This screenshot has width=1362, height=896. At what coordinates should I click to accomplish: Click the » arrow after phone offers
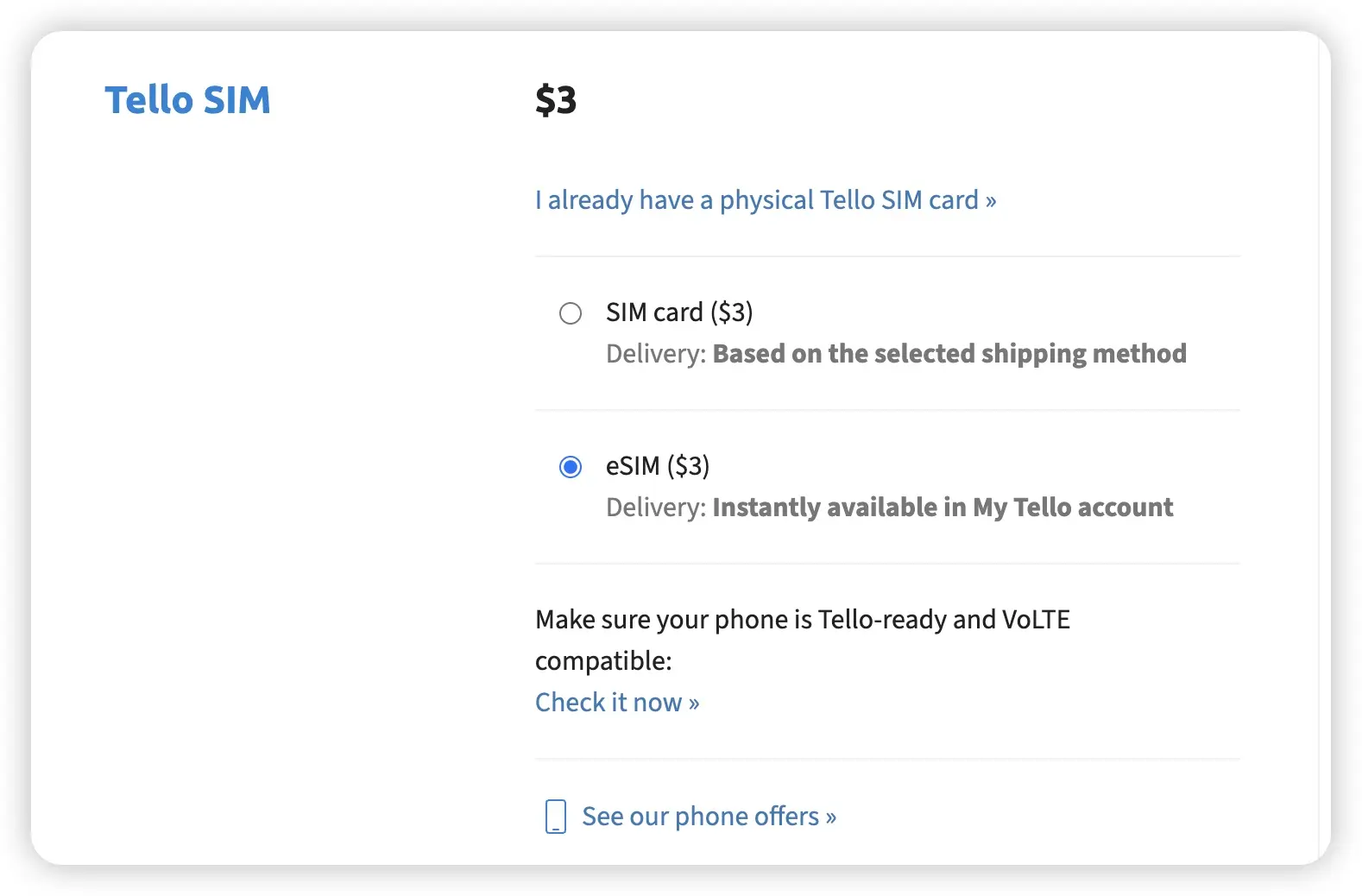[830, 817]
